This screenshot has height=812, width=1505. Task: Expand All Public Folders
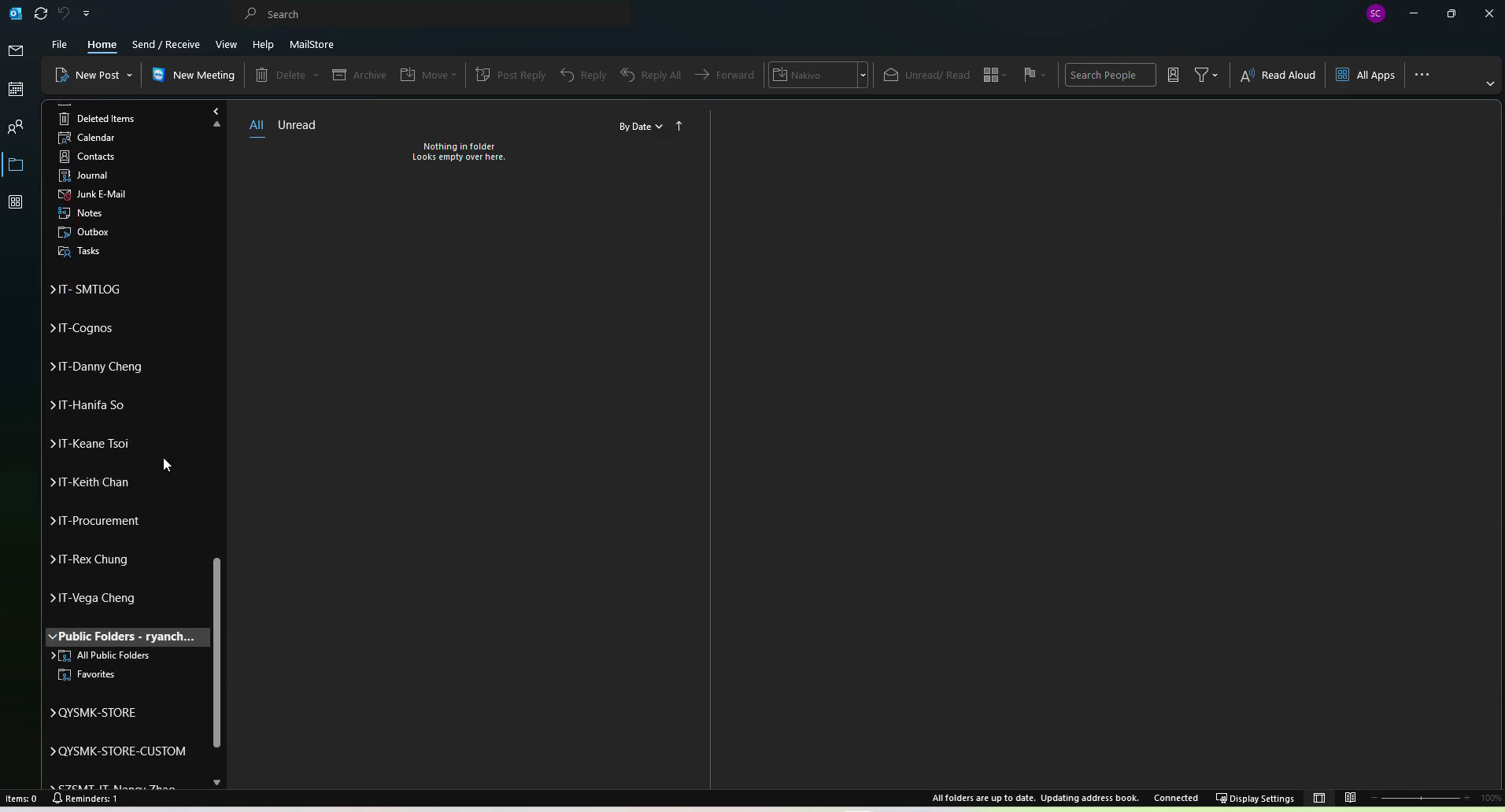[x=53, y=655]
